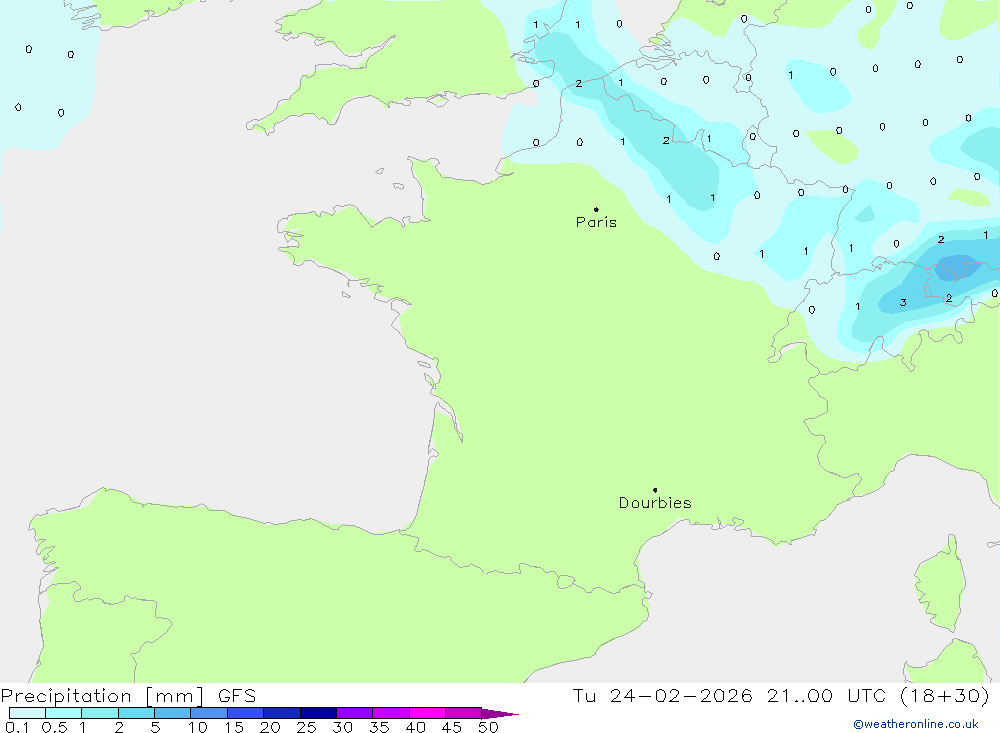
Task: Pick the legend swatch between 10 and 15
Action: tap(209, 713)
